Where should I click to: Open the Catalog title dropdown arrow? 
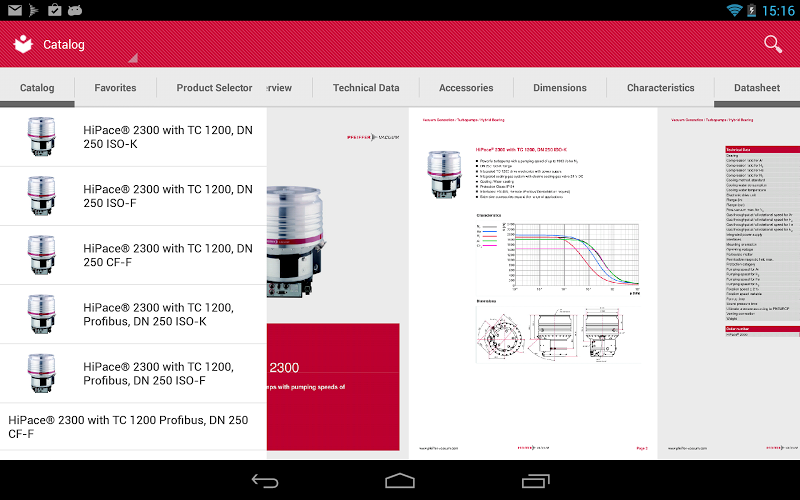click(133, 58)
